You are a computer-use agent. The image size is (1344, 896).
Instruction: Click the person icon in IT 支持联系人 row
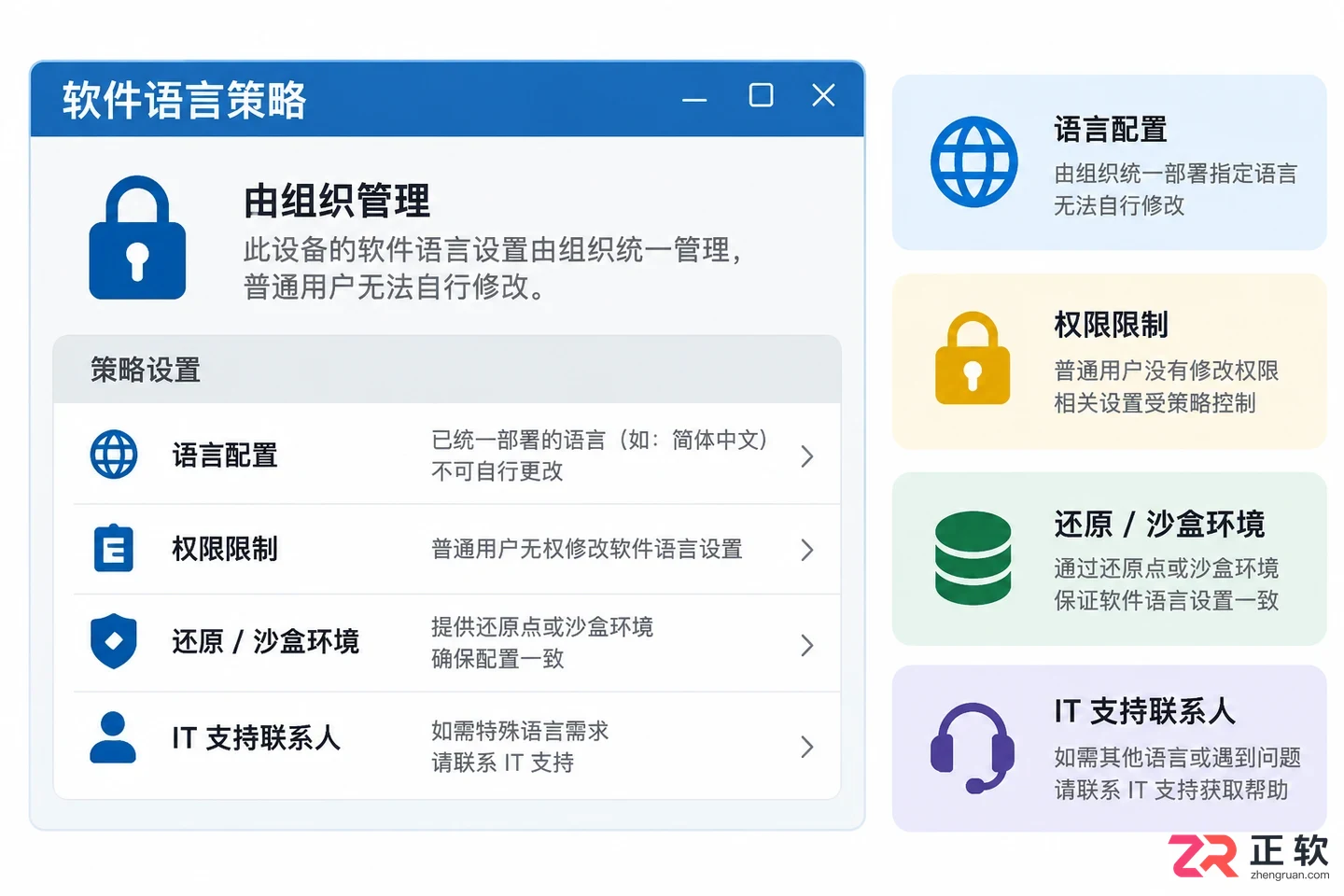pos(113,737)
